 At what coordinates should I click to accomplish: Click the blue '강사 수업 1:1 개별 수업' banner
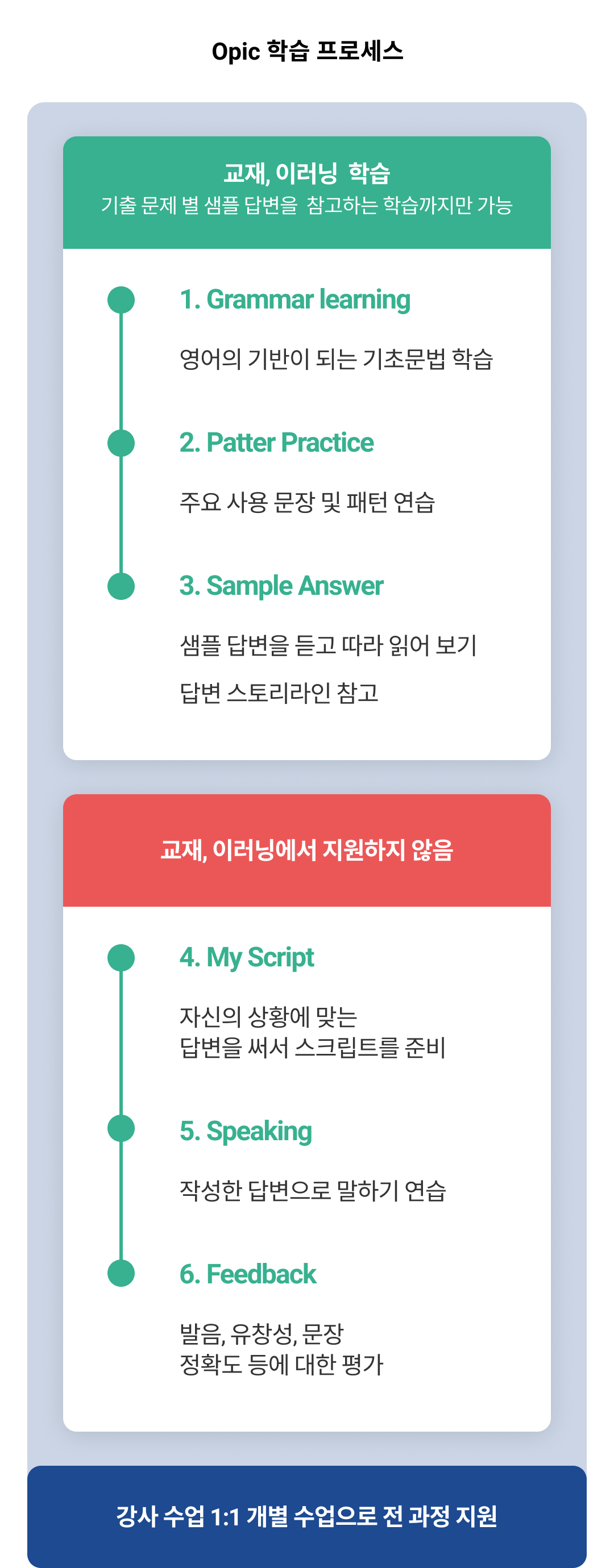point(307,1516)
